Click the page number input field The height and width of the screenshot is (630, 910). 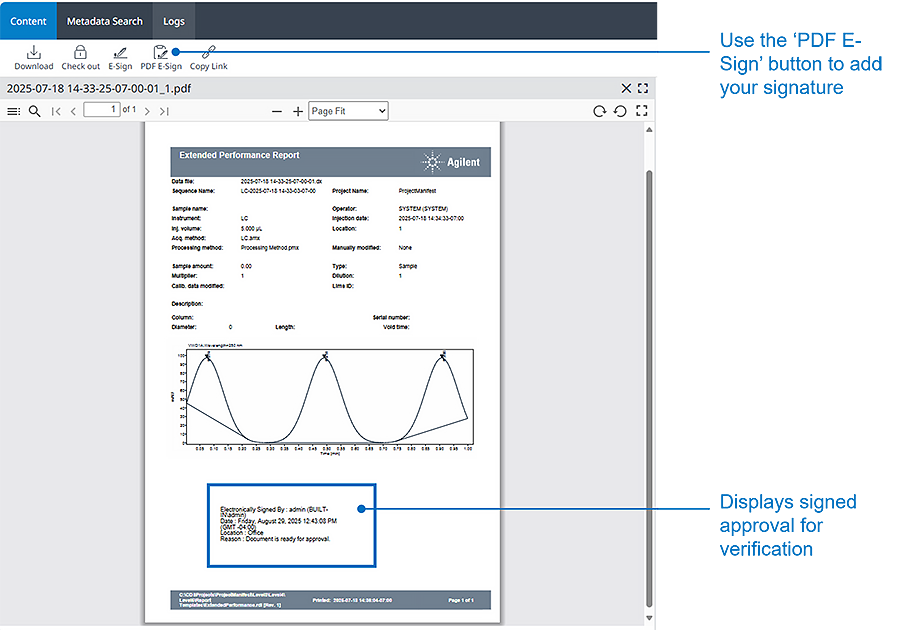(101, 110)
